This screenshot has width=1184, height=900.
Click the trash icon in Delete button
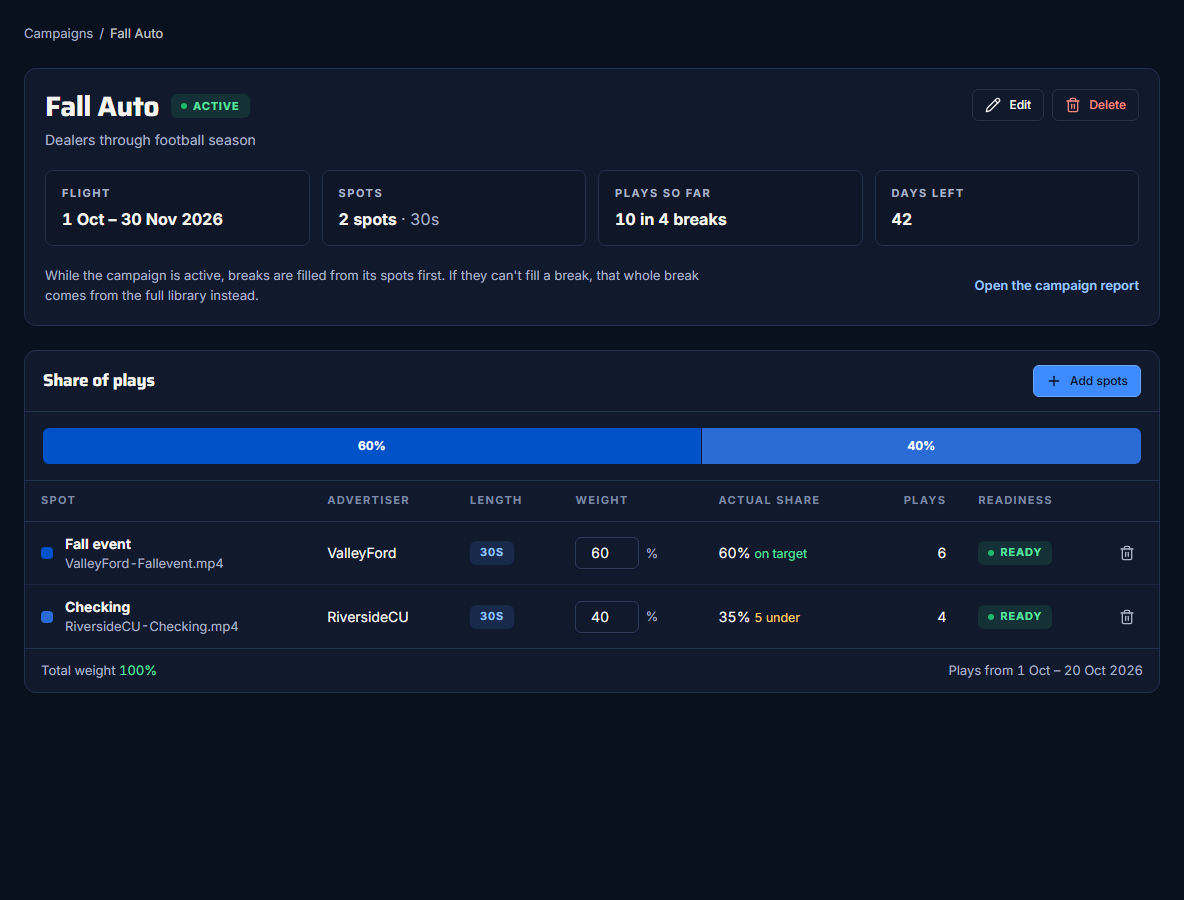click(x=1072, y=105)
